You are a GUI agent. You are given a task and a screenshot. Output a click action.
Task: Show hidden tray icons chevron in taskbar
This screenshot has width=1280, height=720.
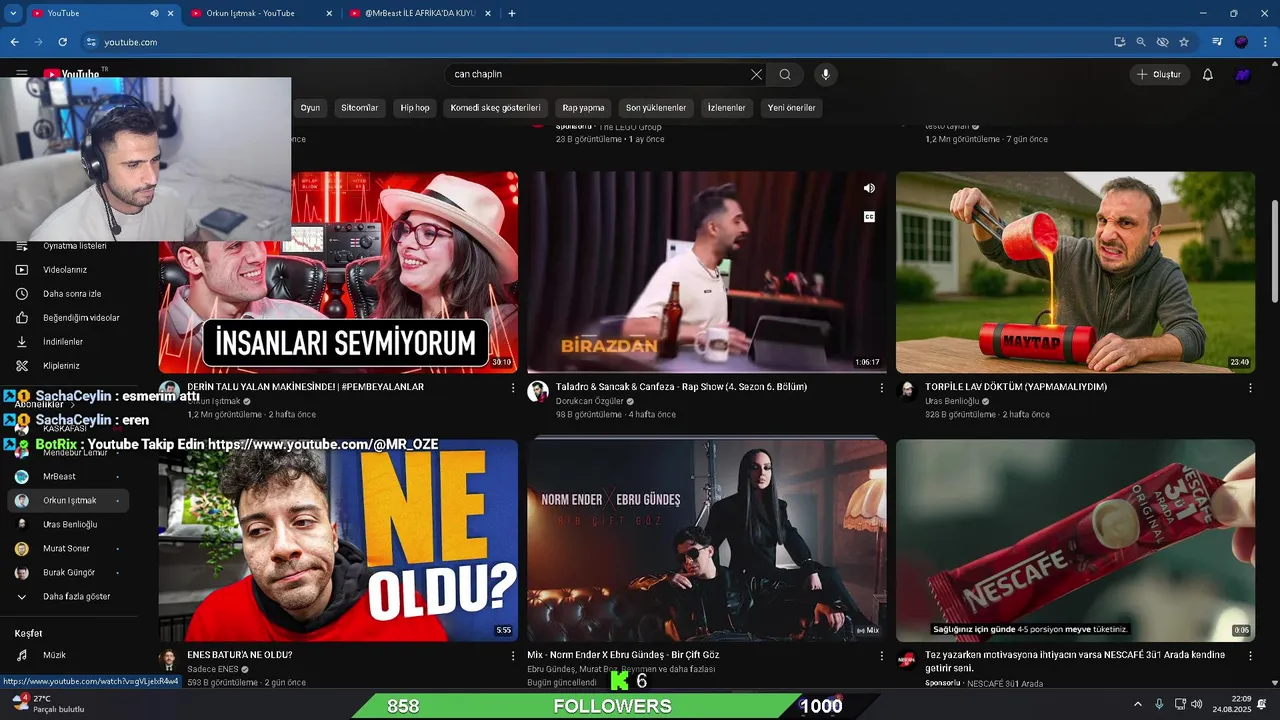1137,704
